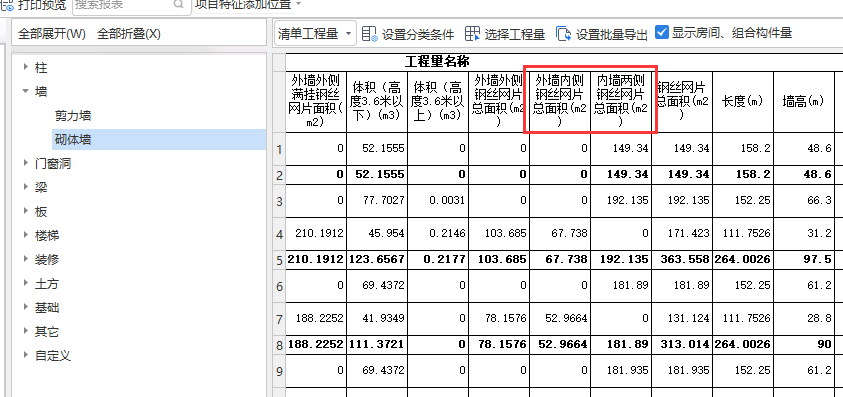Click 全部折叠(X) button

[129, 34]
